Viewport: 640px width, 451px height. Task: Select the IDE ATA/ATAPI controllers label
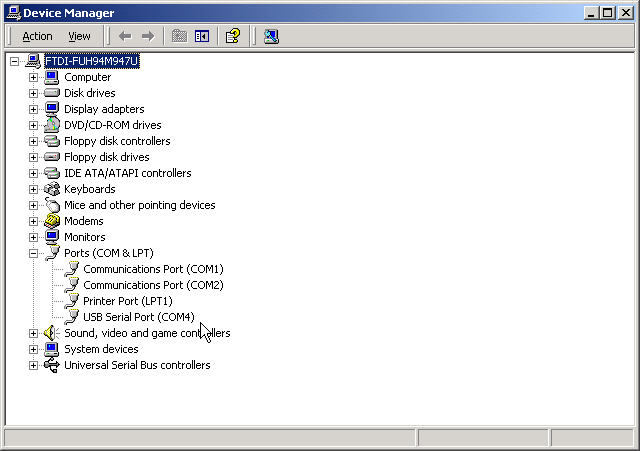coord(128,173)
